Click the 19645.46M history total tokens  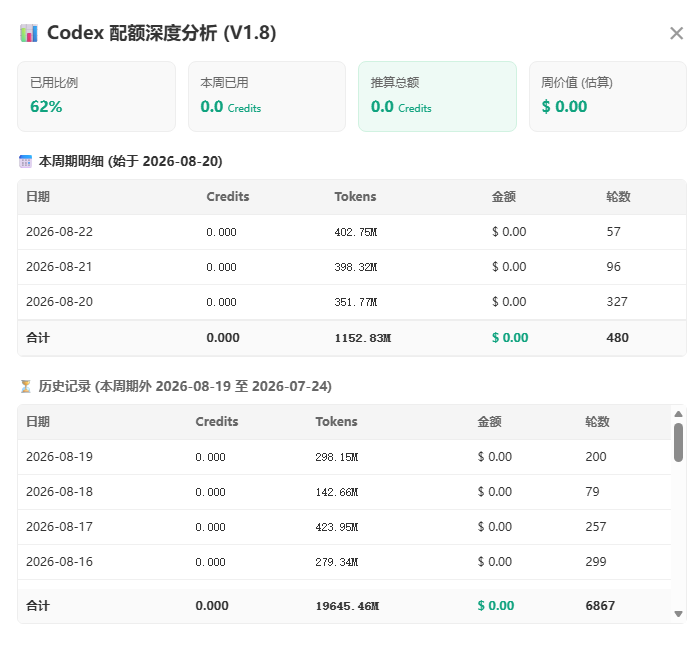coord(347,606)
